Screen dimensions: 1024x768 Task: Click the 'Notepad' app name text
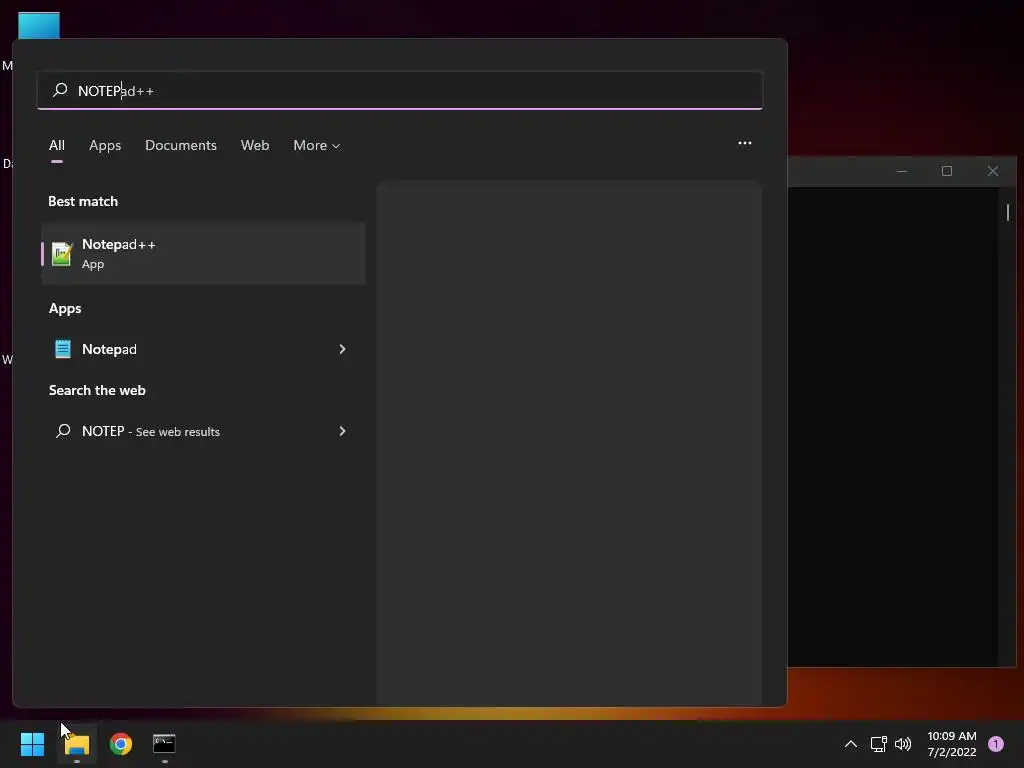click(x=109, y=349)
